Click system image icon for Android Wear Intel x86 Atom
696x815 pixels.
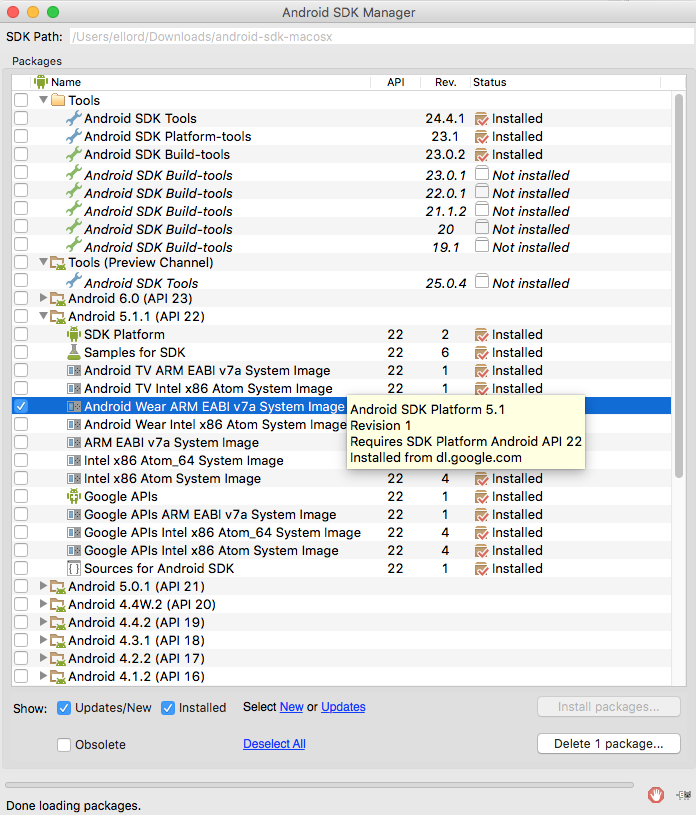74,425
